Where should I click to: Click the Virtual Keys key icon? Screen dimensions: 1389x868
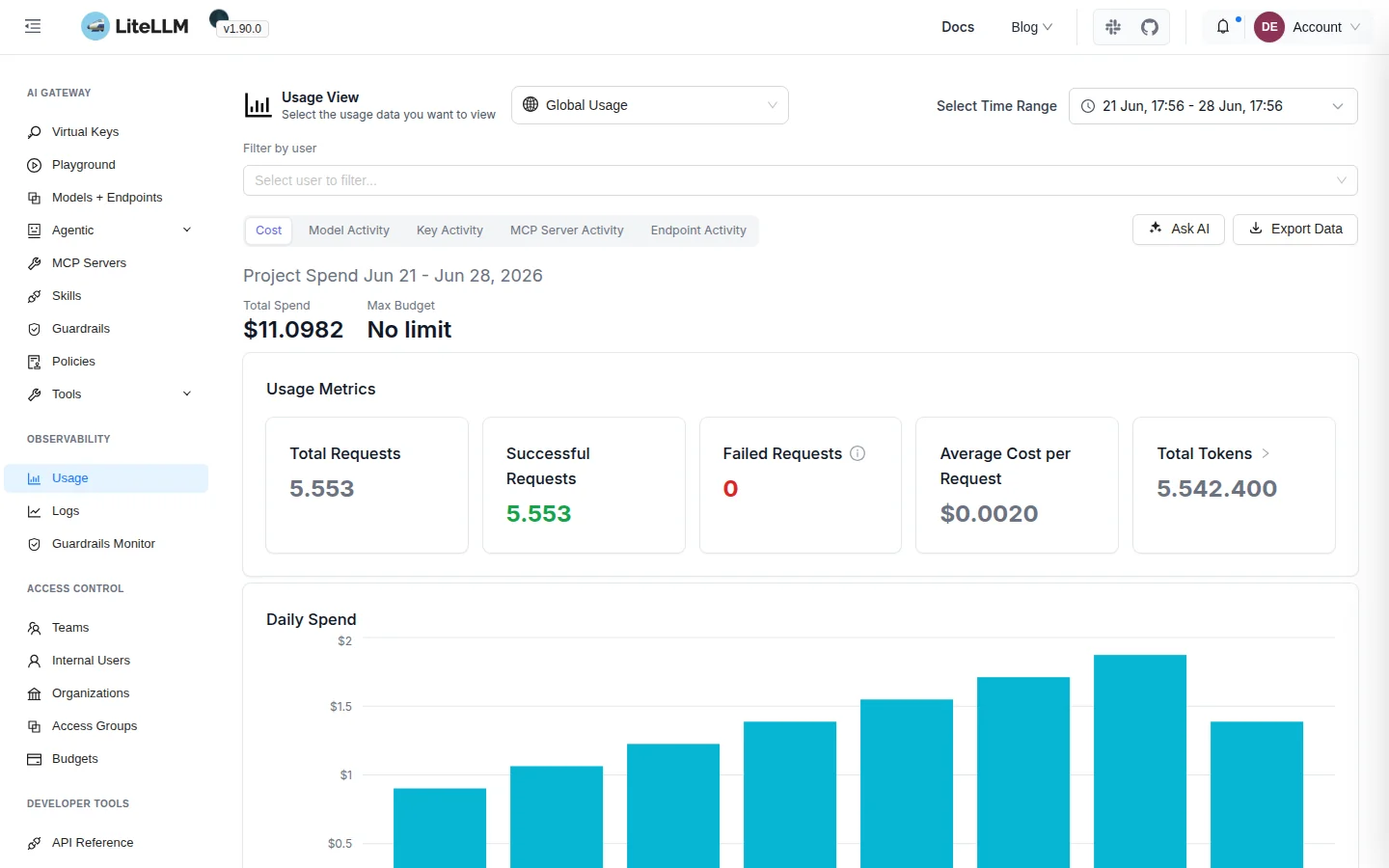tap(35, 132)
